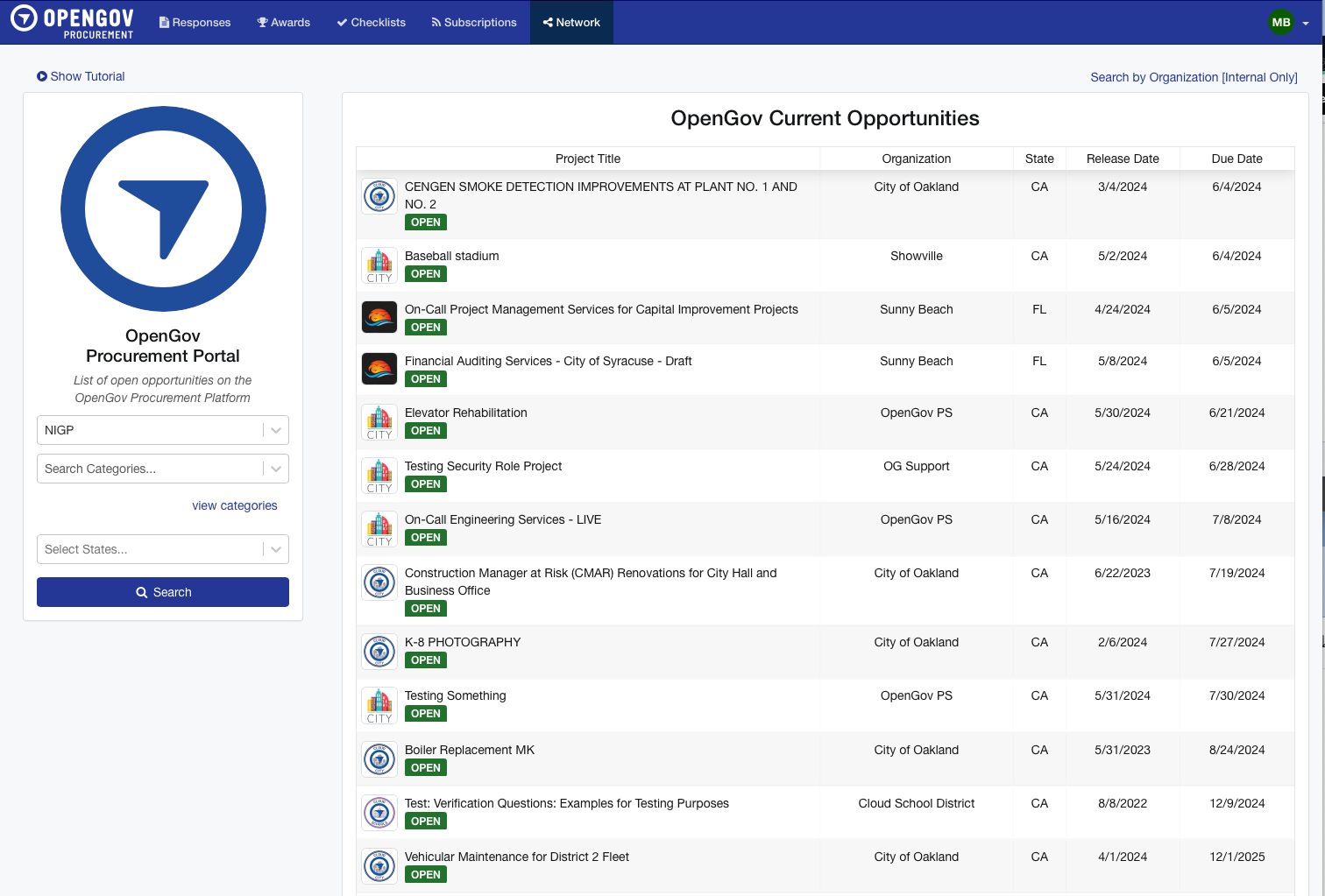The image size is (1325, 896).
Task: Click the City of Oakland seal logo
Action: point(379,196)
